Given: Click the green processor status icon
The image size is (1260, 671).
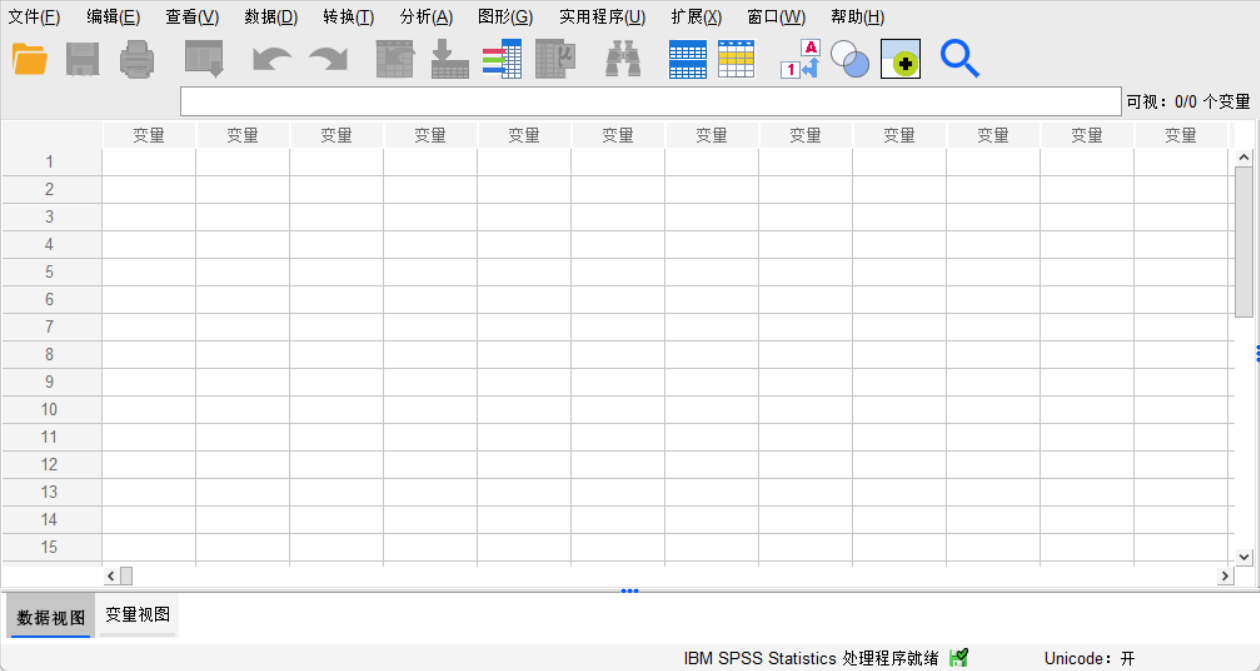Looking at the screenshot, I should (959, 657).
